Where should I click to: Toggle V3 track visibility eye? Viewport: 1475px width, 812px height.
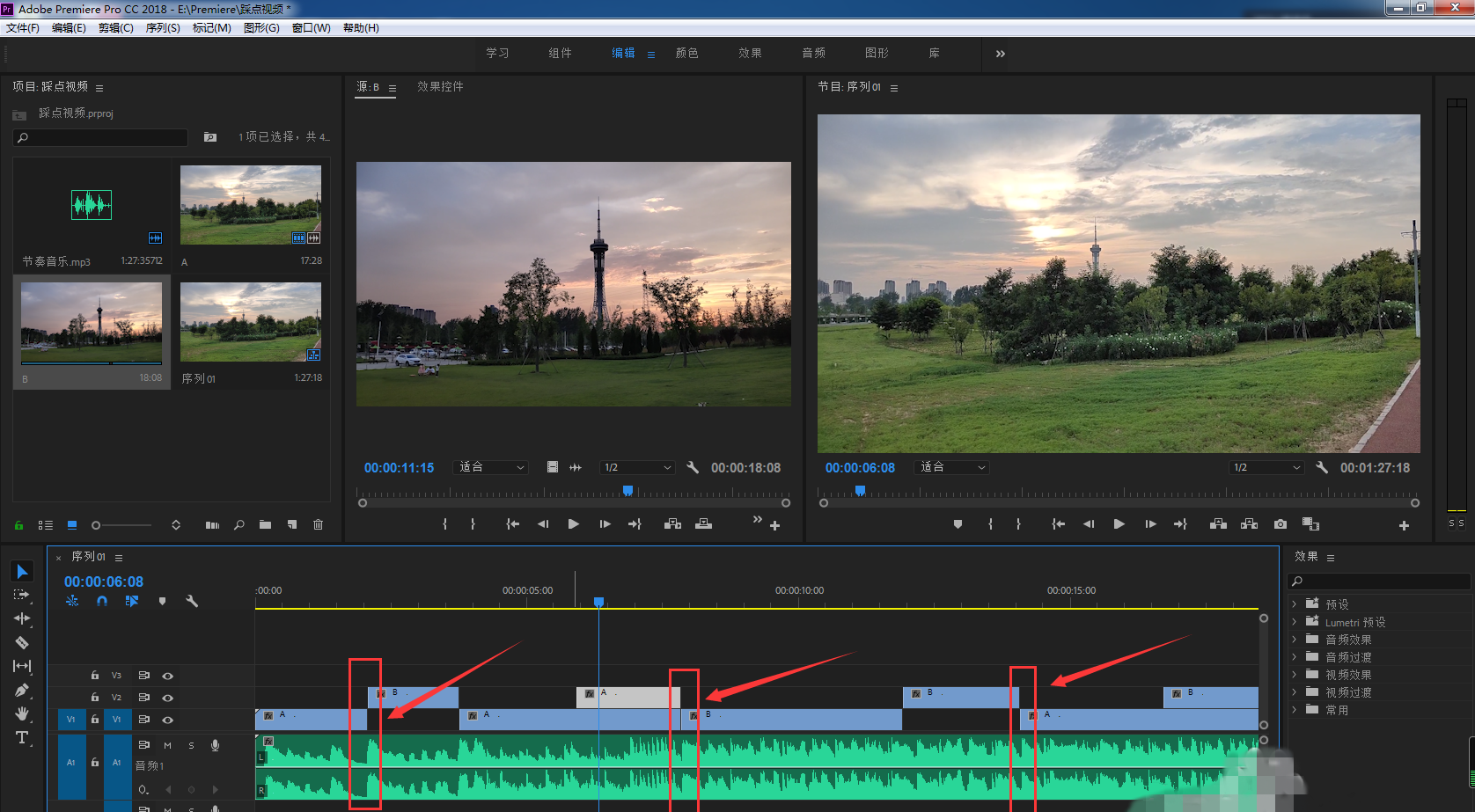(x=167, y=676)
